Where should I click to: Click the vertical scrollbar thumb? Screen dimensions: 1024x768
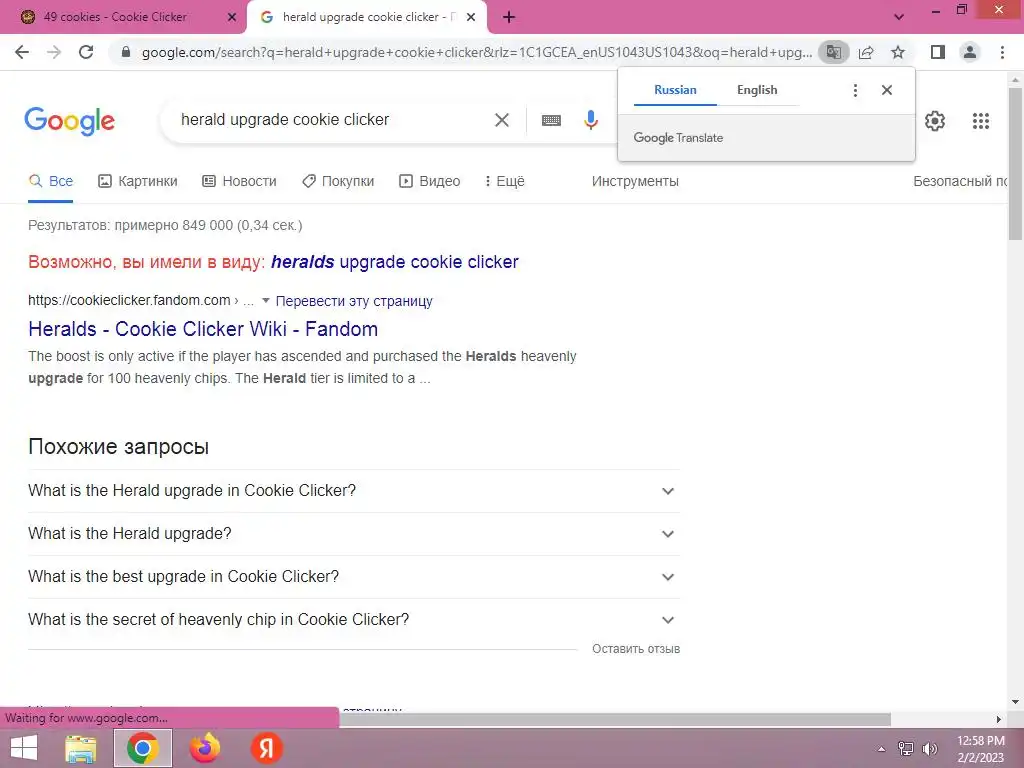(1015, 163)
